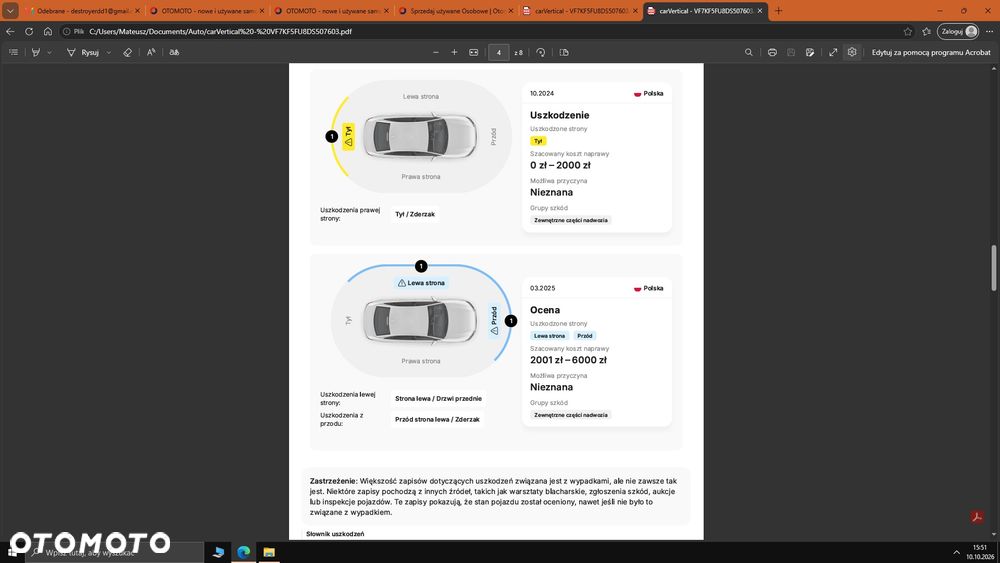This screenshot has width=1000, height=563.
Task: Switch page view layout
Action: [564, 52]
